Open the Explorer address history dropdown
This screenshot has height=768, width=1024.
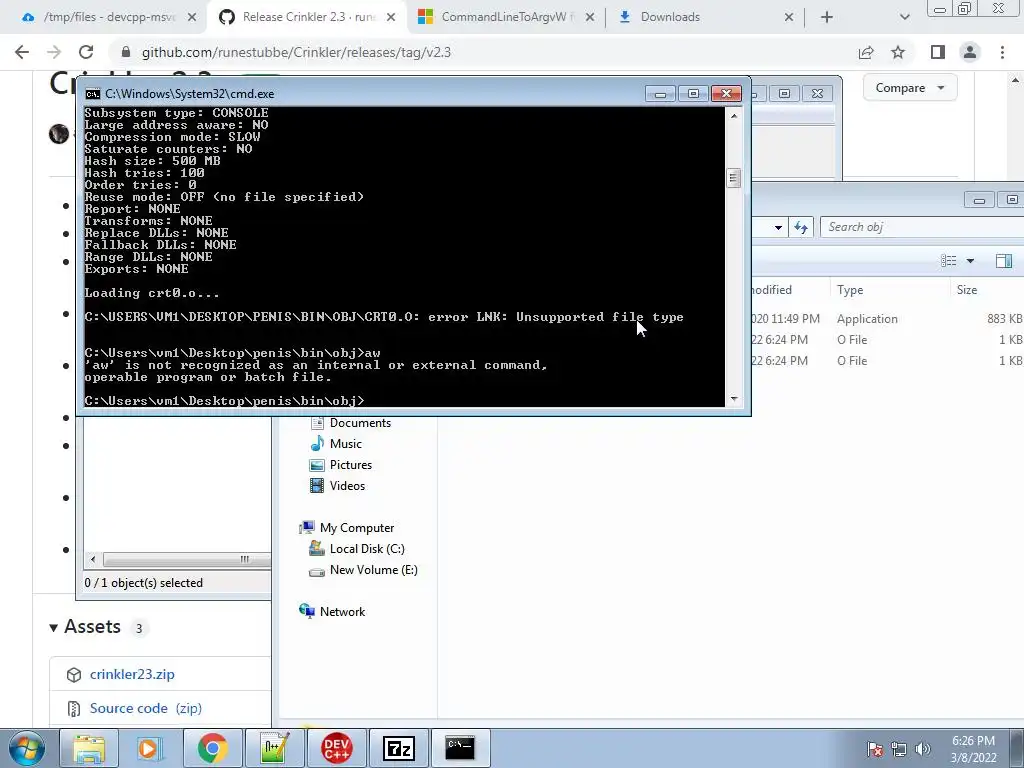tap(778, 227)
